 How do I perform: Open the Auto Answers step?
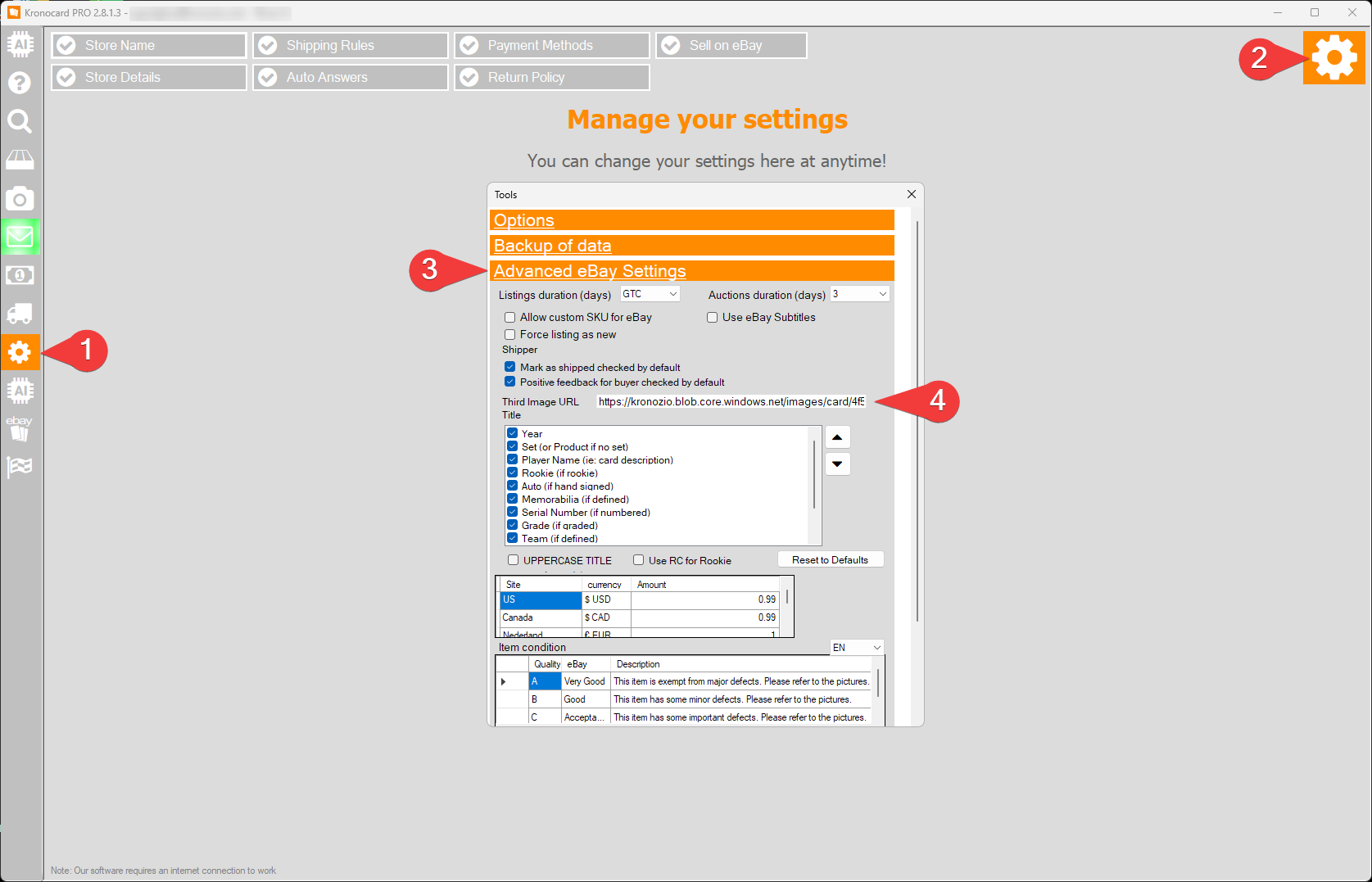point(351,77)
